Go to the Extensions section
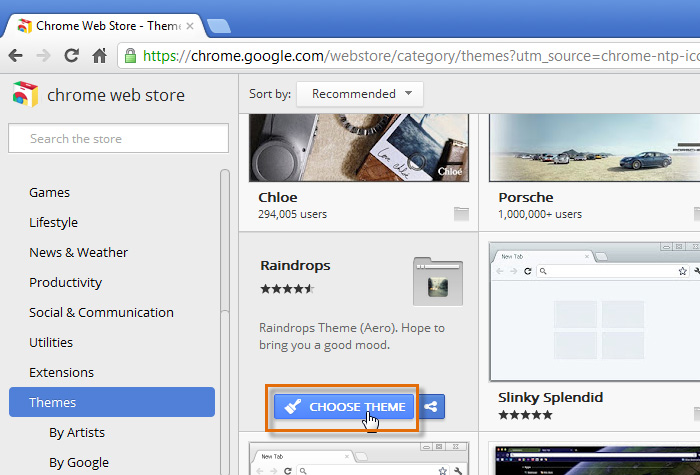Viewport: 700px width, 475px height. point(62,372)
